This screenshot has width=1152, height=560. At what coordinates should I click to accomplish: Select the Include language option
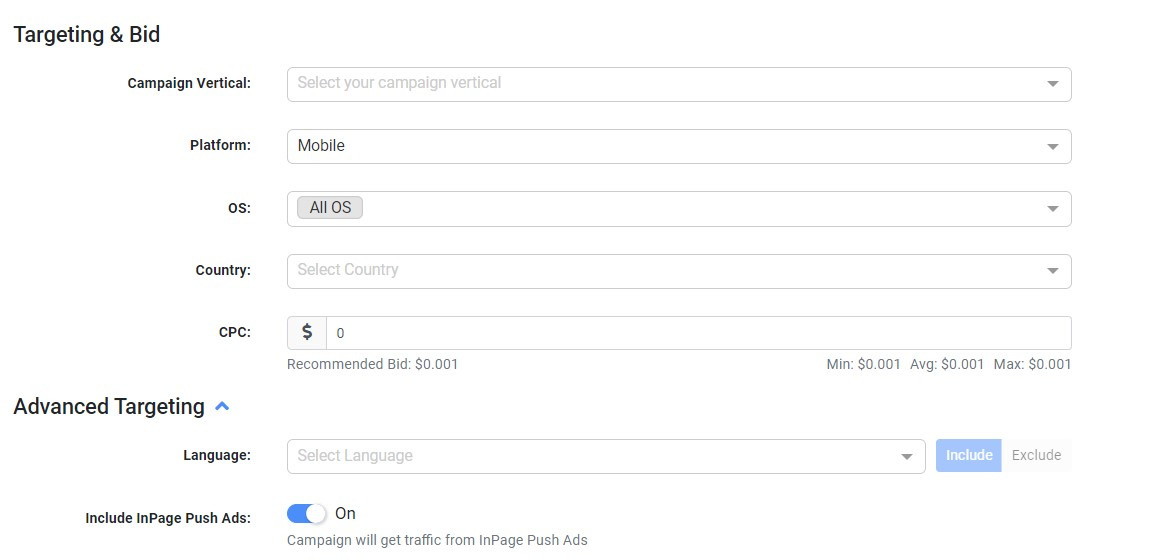tap(968, 456)
